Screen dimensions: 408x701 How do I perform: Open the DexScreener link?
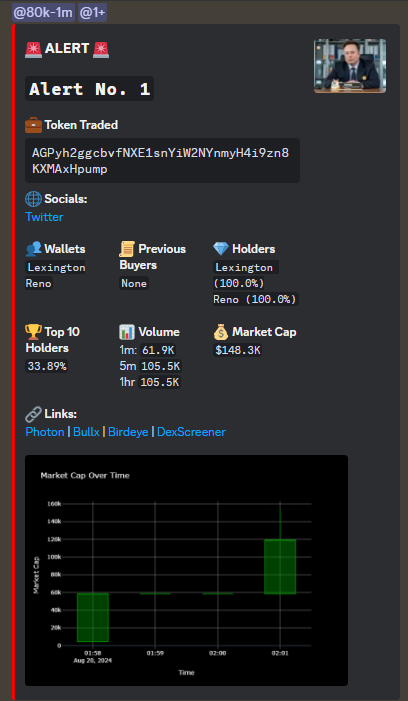191,432
